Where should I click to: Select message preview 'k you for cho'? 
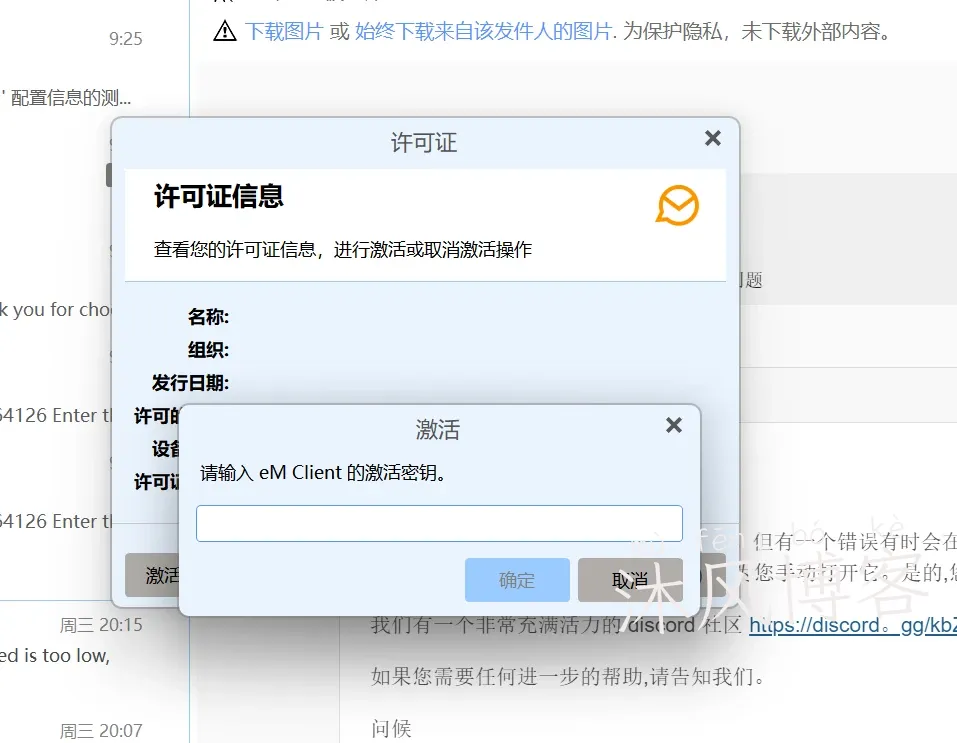coord(55,310)
